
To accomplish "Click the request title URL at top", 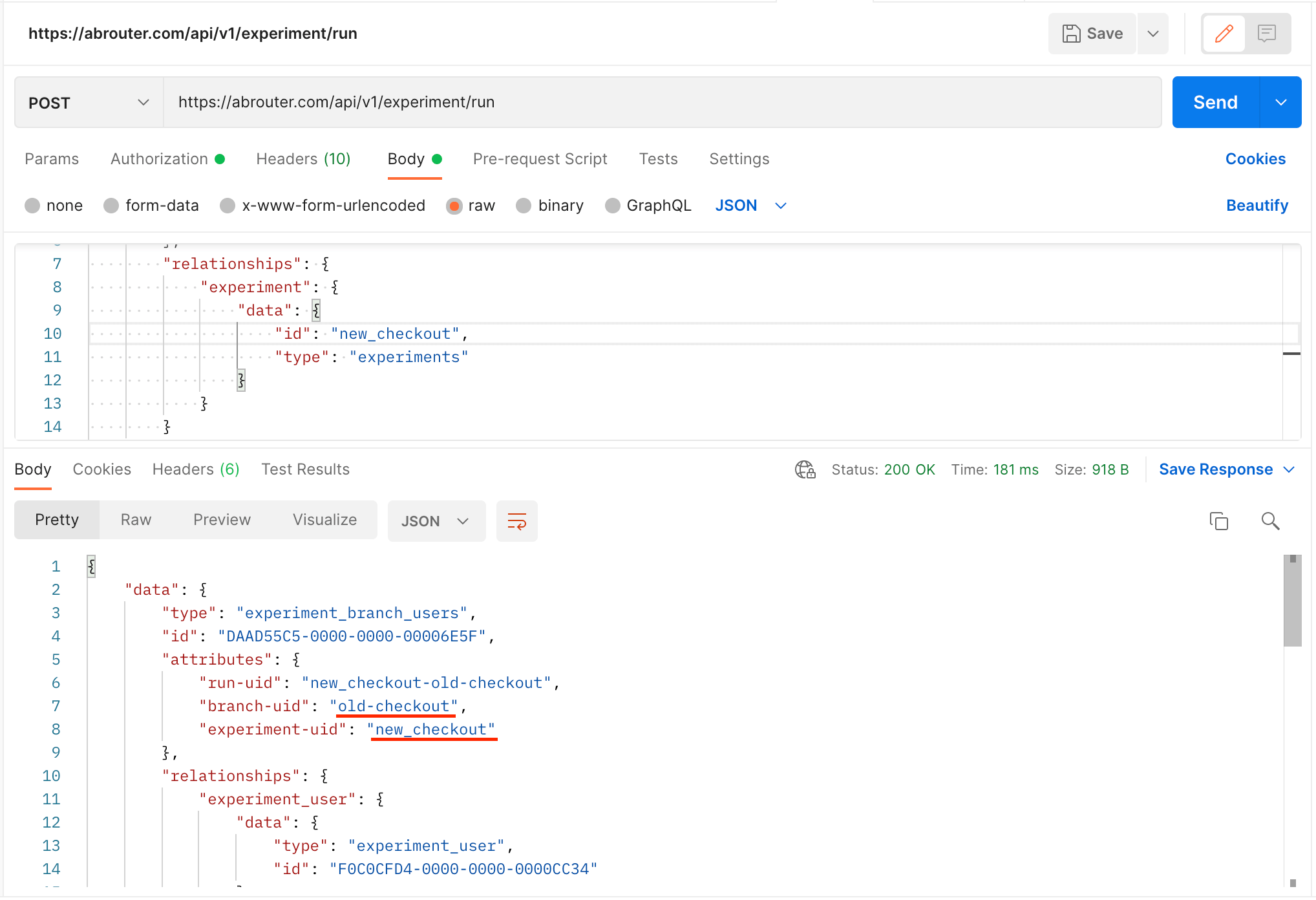I will coord(193,34).
